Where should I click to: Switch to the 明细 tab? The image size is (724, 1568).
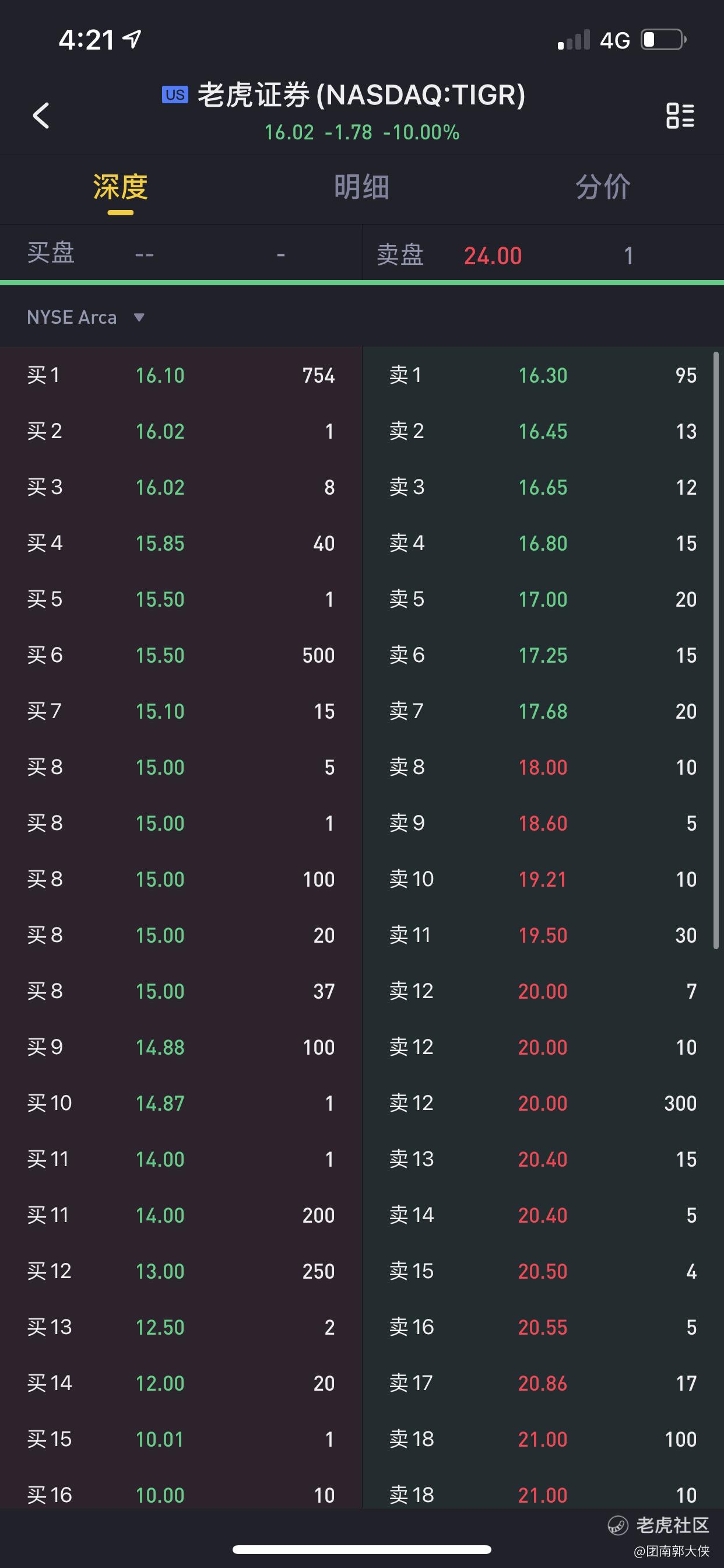click(x=361, y=187)
